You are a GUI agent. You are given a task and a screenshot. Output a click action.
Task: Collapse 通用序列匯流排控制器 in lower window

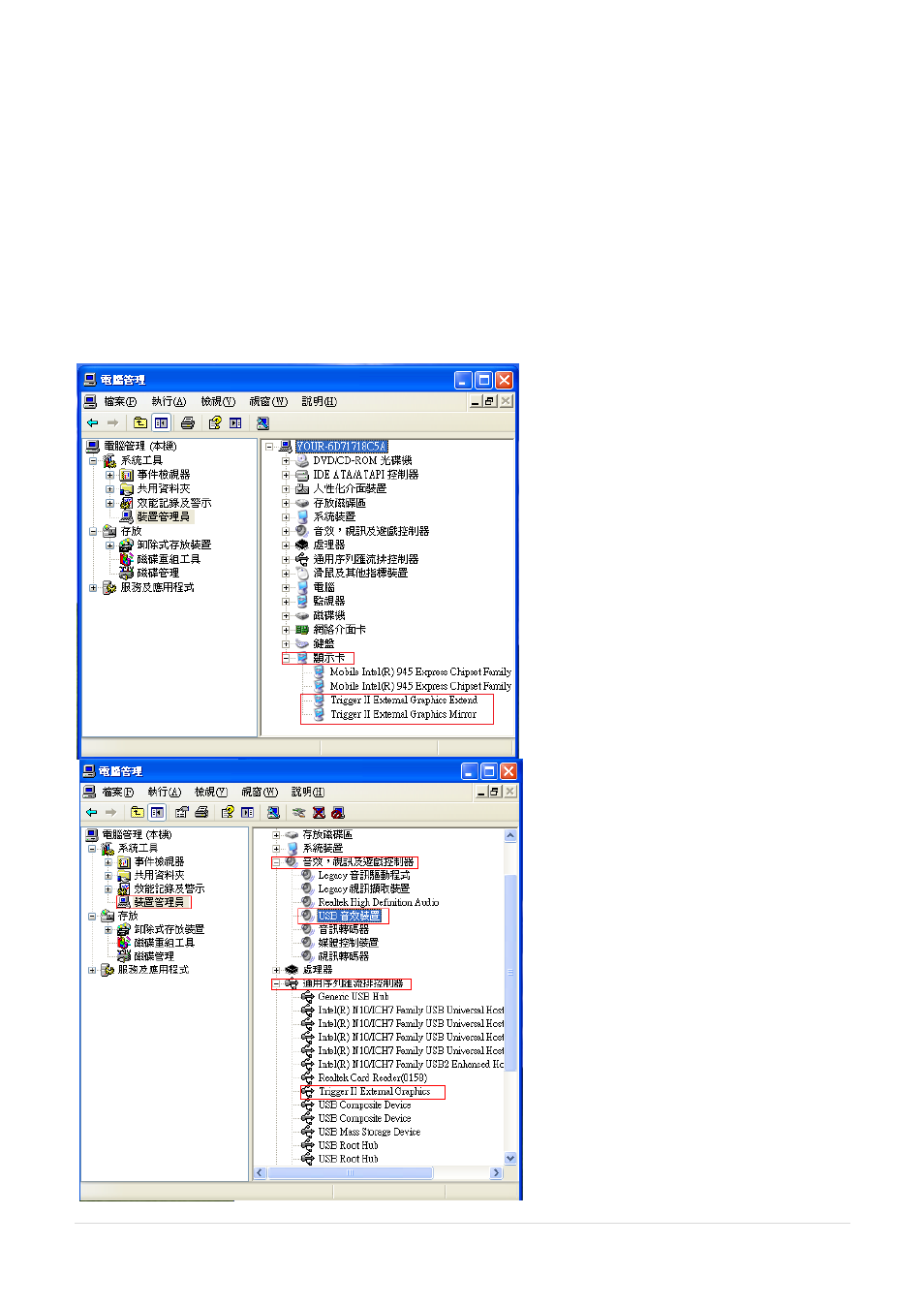(276, 983)
